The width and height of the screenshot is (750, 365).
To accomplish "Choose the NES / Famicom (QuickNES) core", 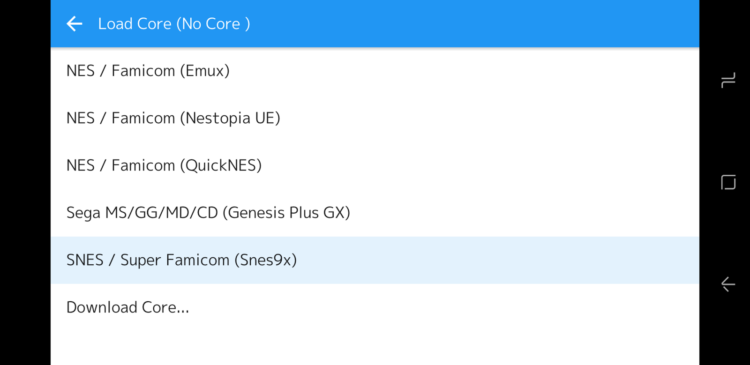I will point(375,166).
